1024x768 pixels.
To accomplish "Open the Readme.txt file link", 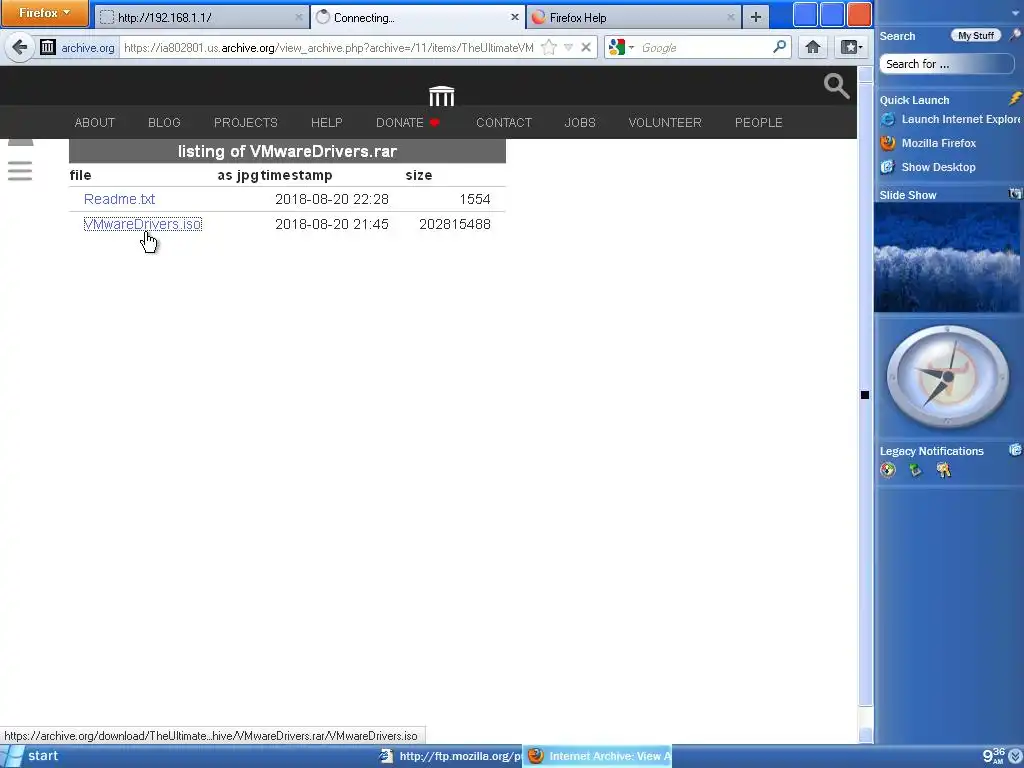I will tap(120, 199).
